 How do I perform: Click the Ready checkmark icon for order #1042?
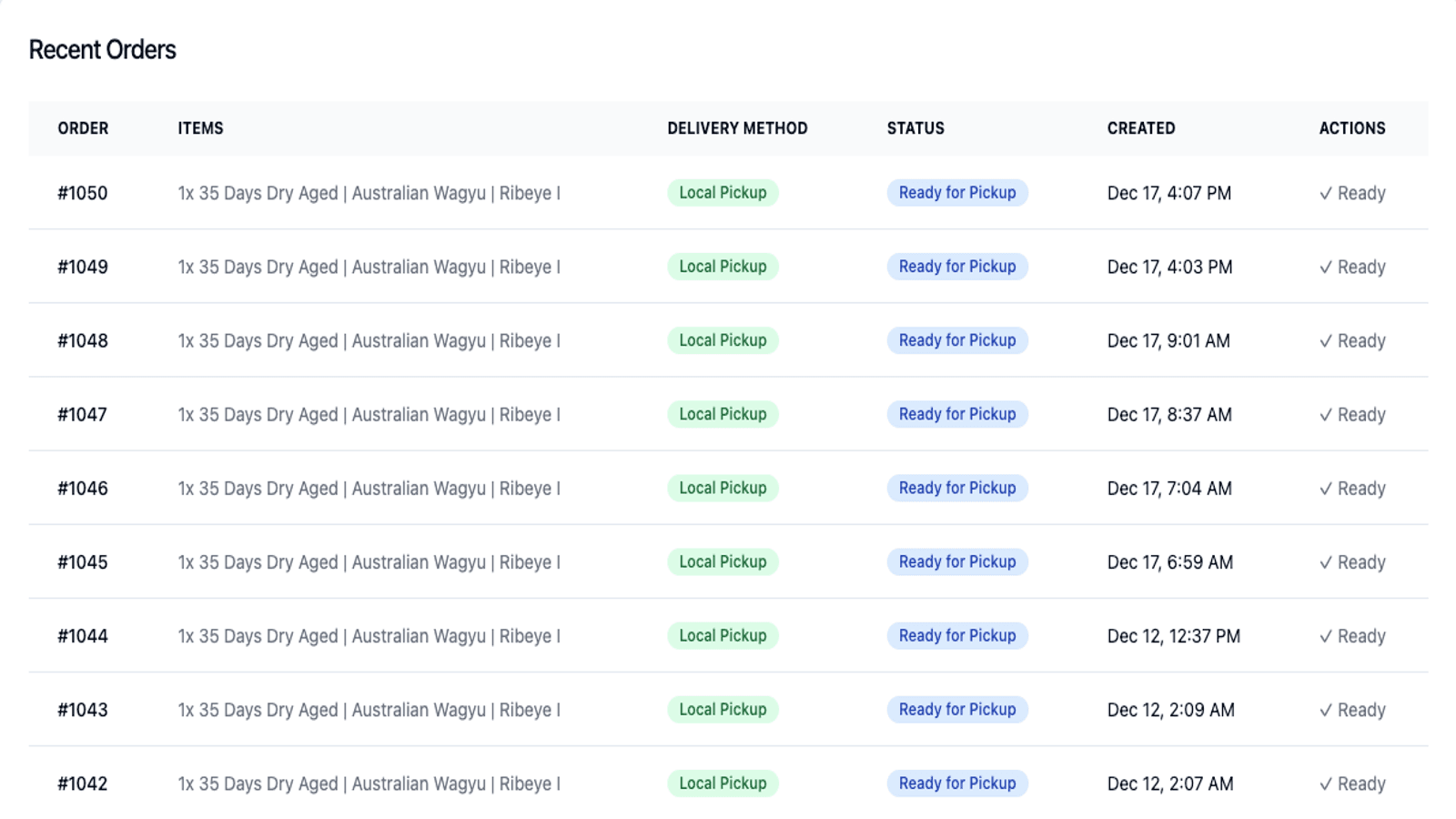click(x=1328, y=784)
